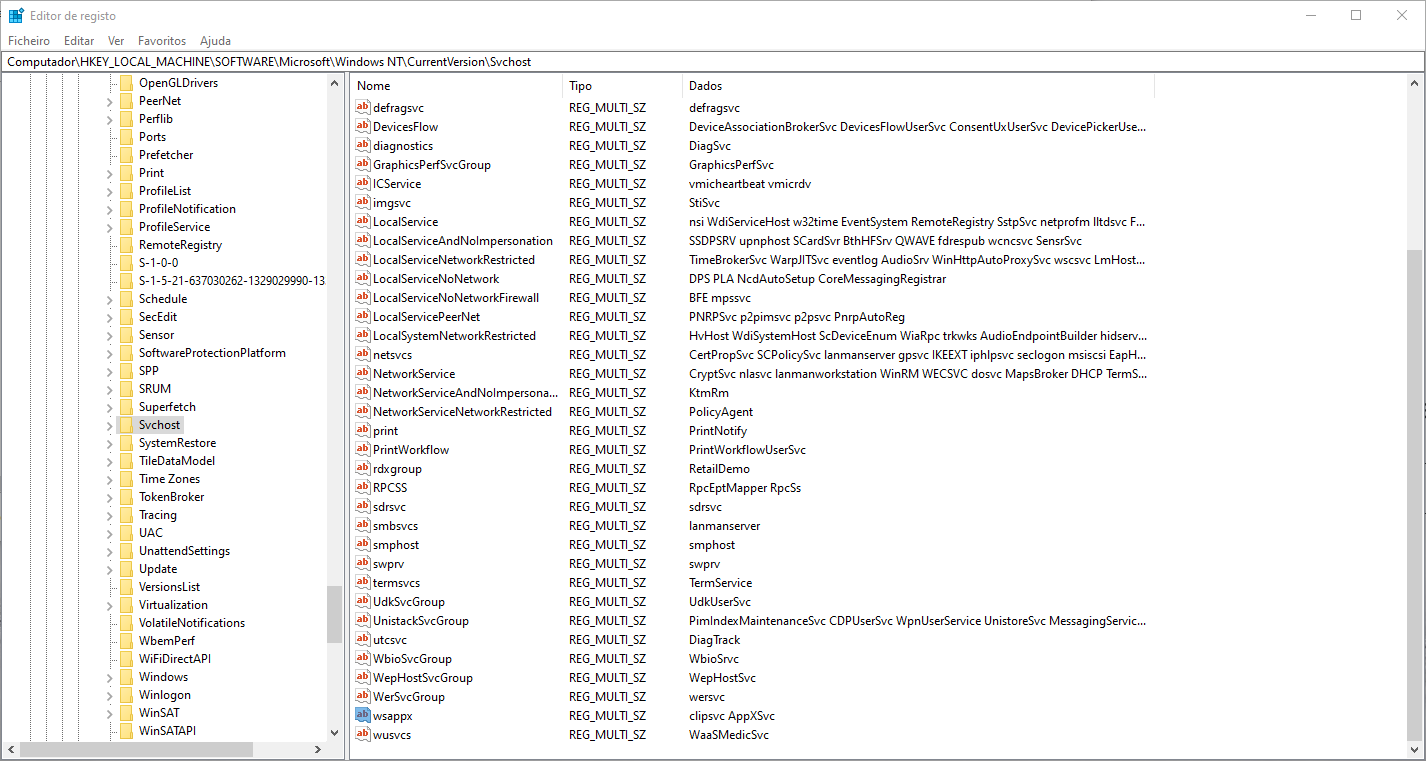The height and width of the screenshot is (761, 1426).
Task: Click the tree horizontal scroll left arrow
Action: tap(11, 750)
